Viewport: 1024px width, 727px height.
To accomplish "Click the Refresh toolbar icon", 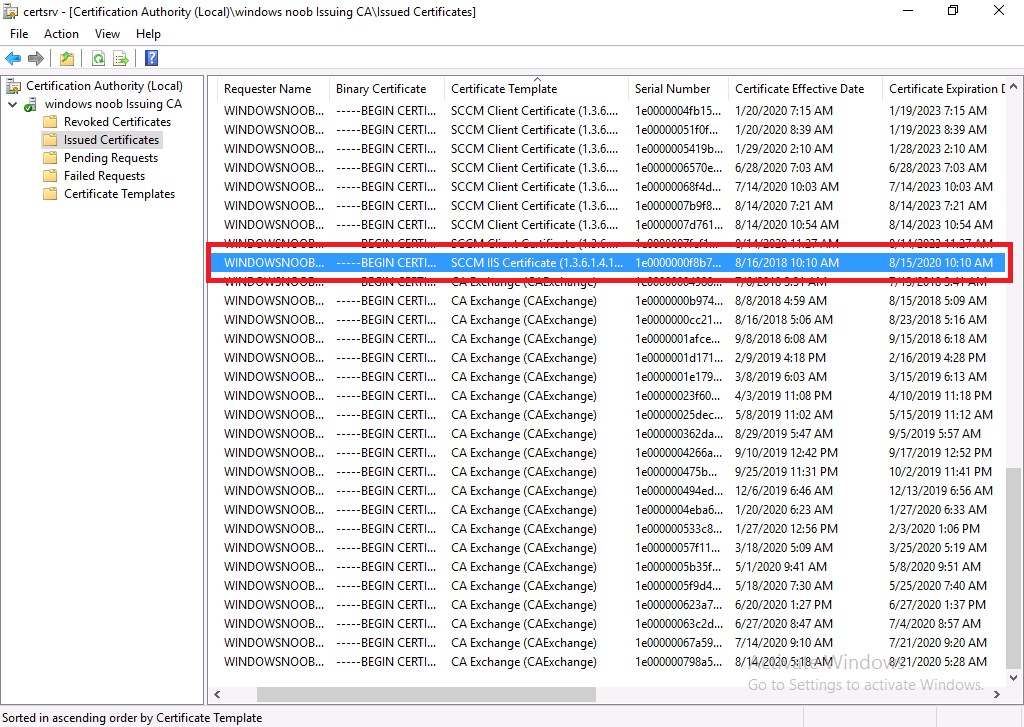I will 98,58.
